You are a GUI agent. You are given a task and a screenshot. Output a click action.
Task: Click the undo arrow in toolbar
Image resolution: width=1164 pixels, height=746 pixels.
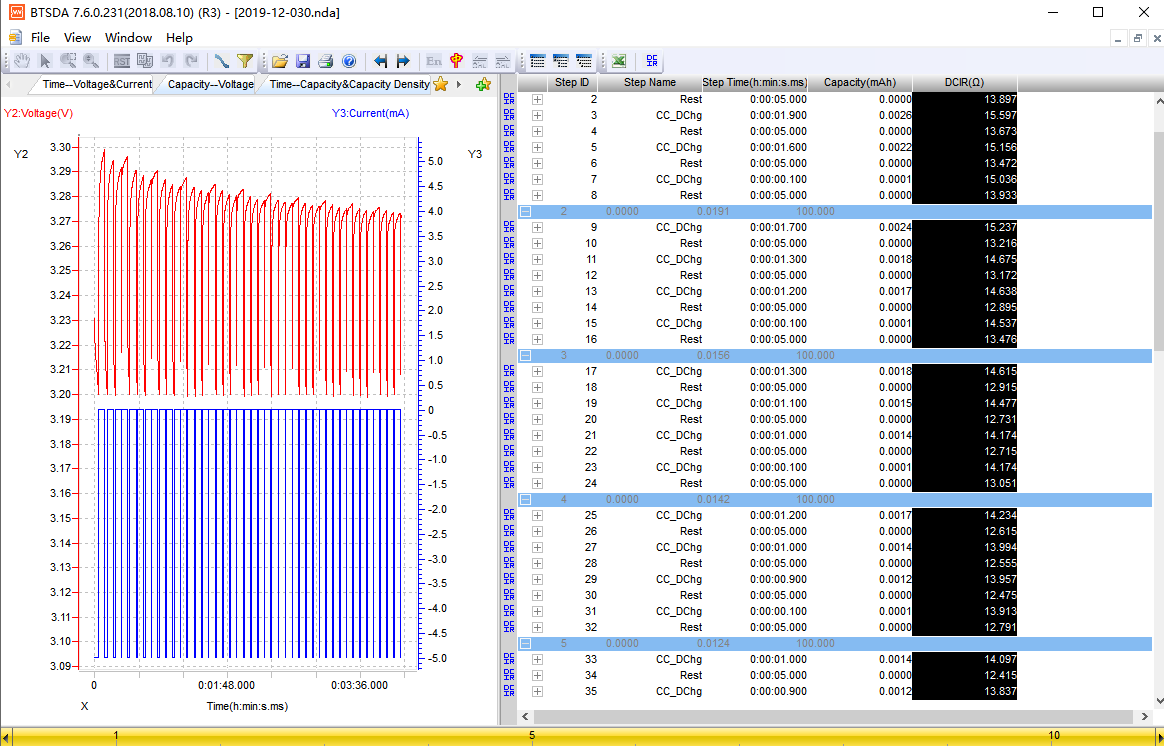(x=168, y=61)
